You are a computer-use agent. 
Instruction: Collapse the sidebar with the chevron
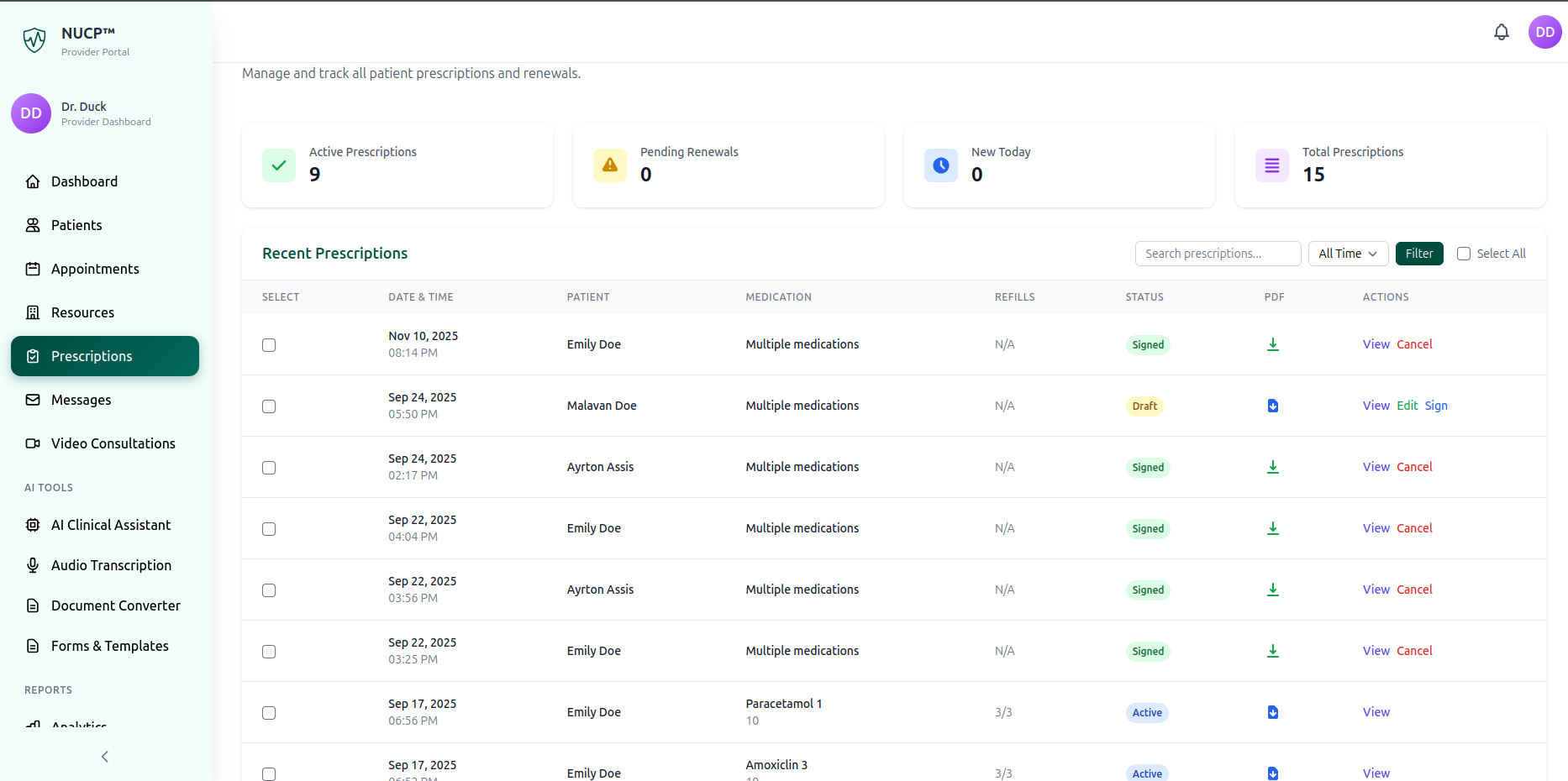(x=105, y=757)
